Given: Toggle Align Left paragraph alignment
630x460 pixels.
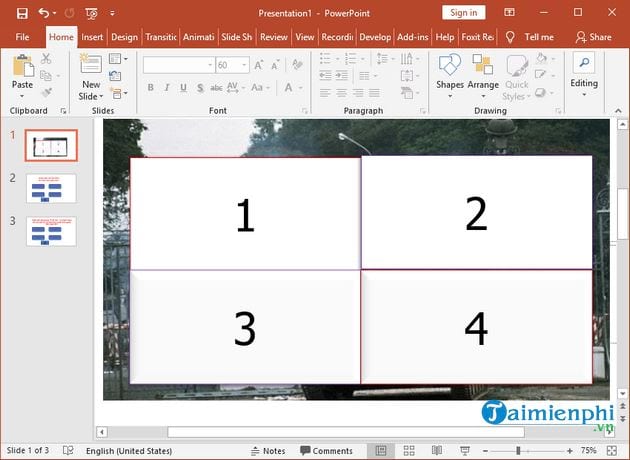Looking at the screenshot, I should pos(325,93).
